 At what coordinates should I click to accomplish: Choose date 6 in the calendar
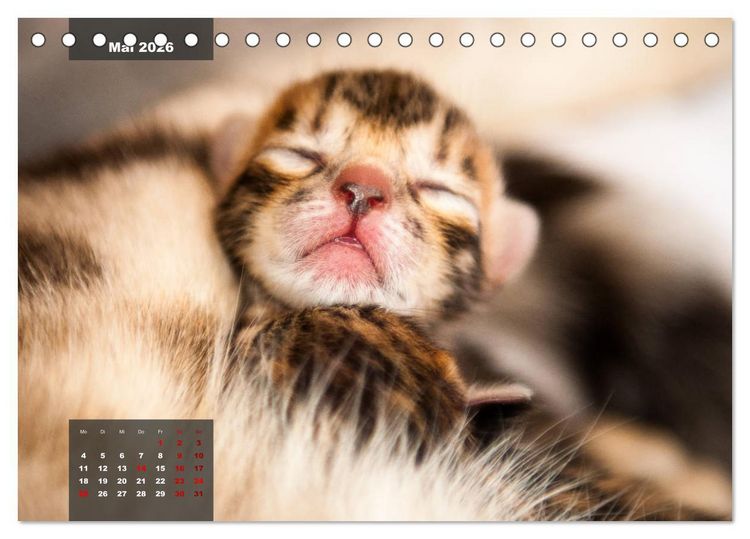click(122, 456)
